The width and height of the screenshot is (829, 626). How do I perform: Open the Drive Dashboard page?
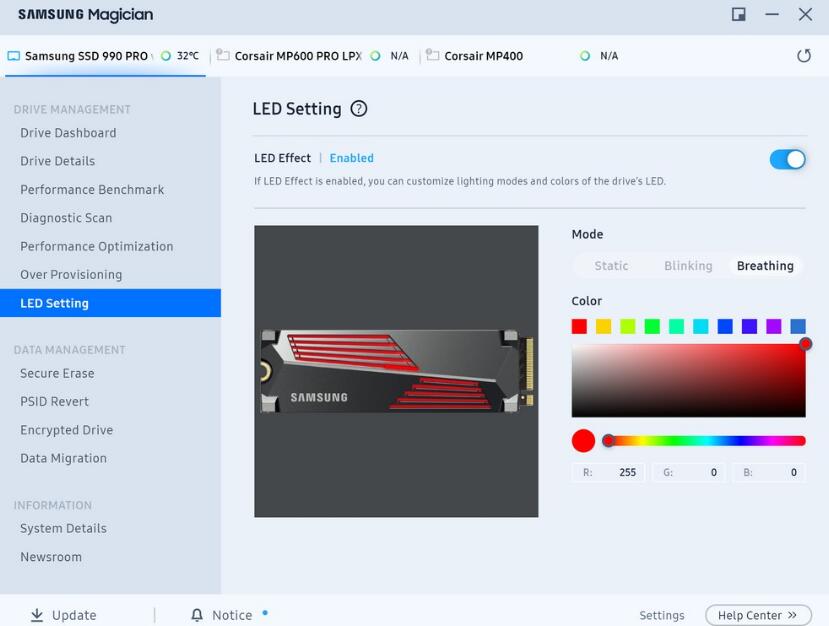click(x=68, y=132)
